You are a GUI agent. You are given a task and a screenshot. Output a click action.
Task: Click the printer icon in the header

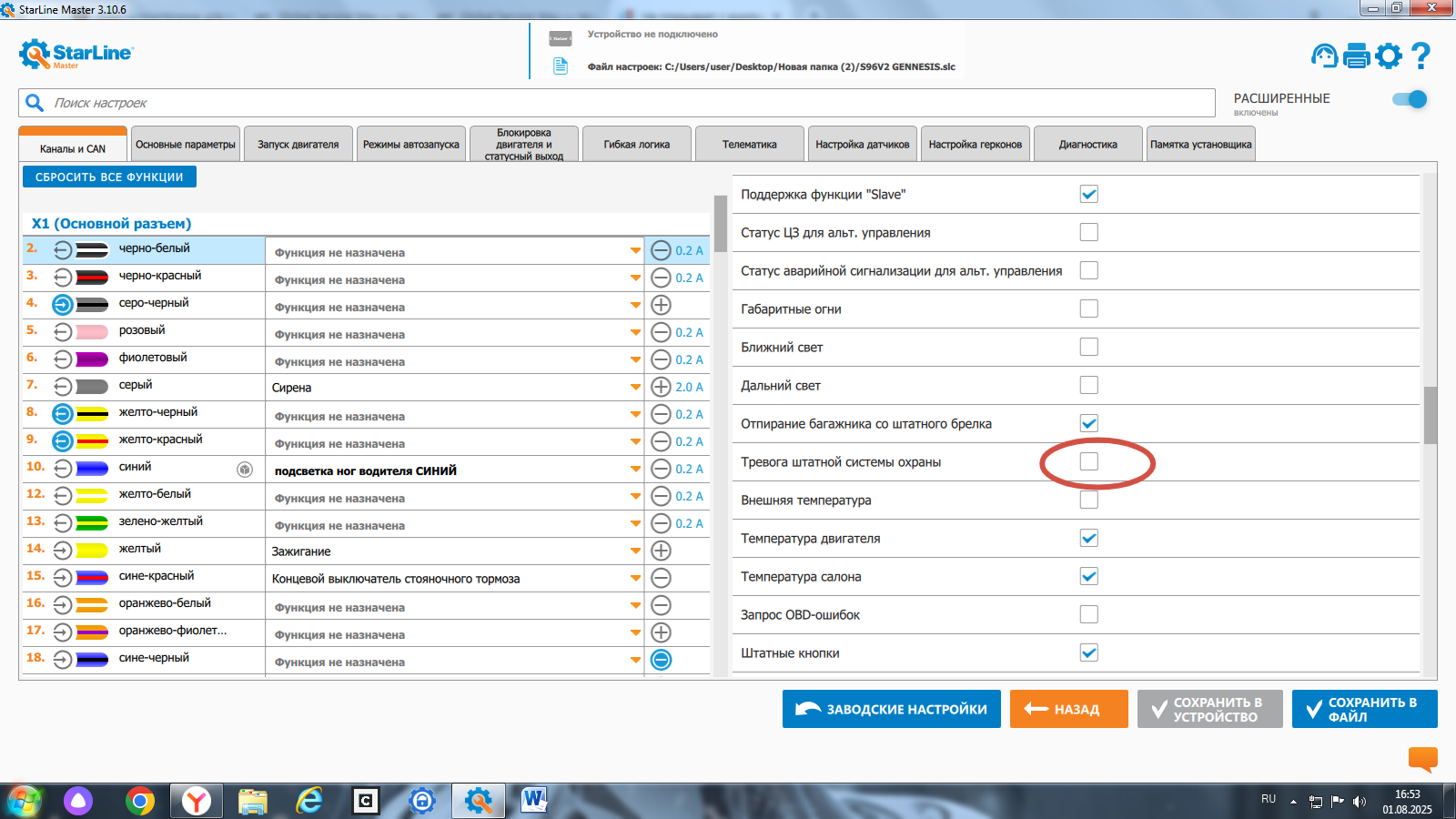1357,56
